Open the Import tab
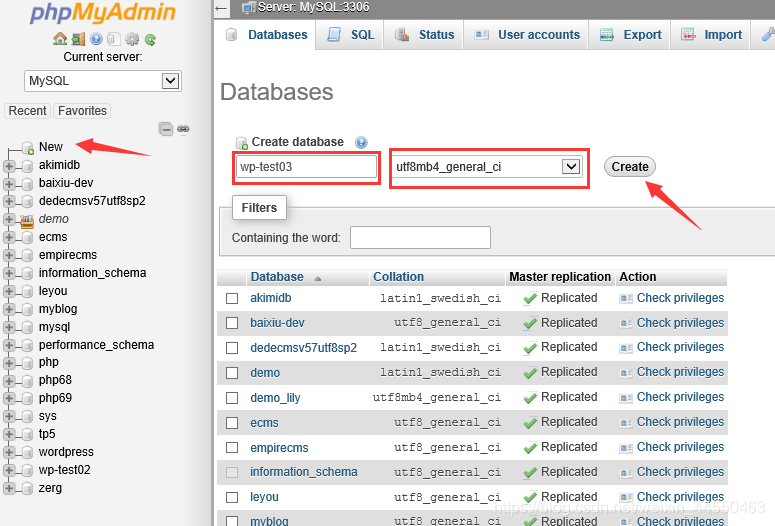The height and width of the screenshot is (526, 775). pos(711,35)
